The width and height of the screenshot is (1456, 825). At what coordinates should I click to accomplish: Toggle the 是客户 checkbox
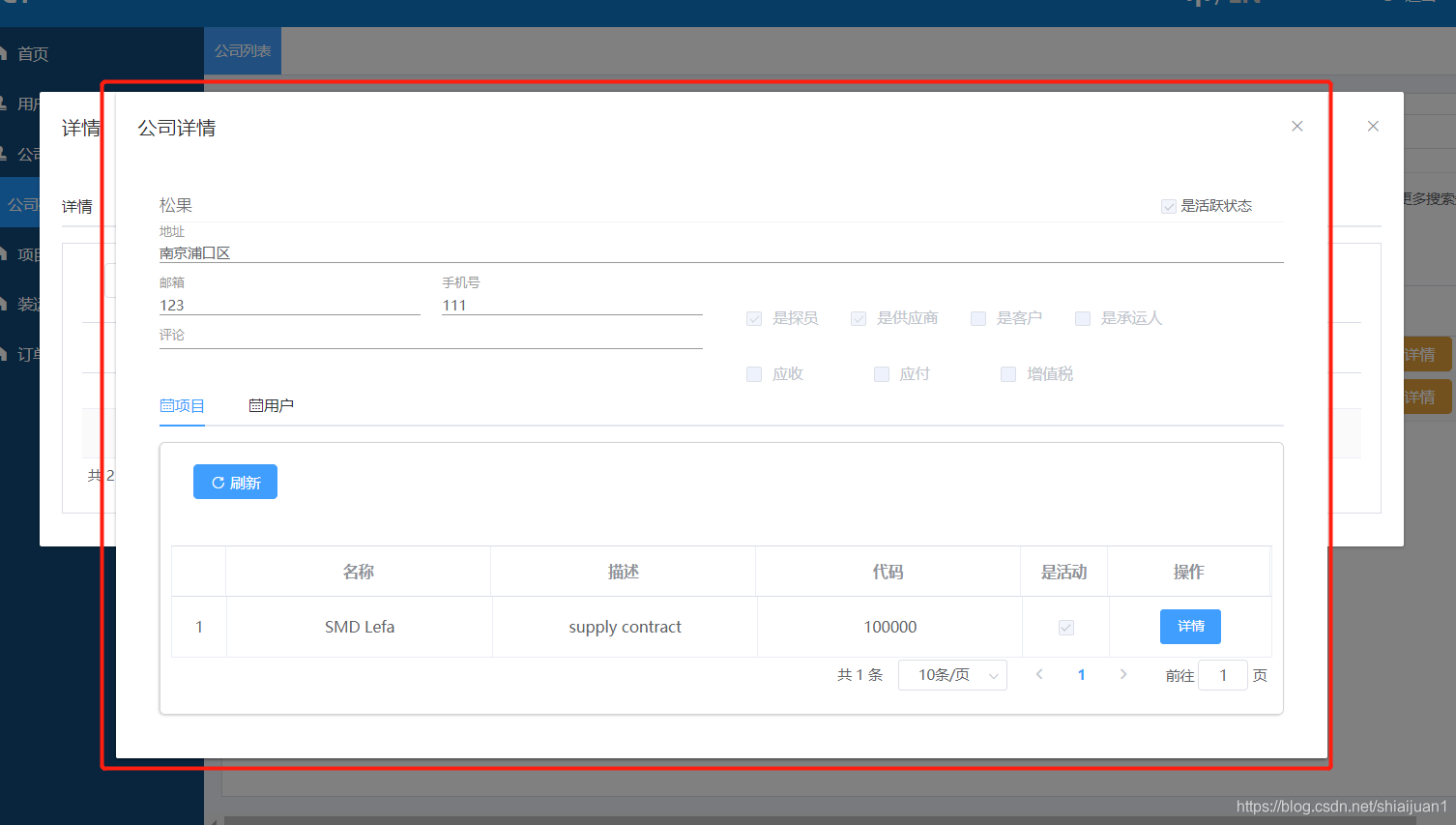(978, 319)
